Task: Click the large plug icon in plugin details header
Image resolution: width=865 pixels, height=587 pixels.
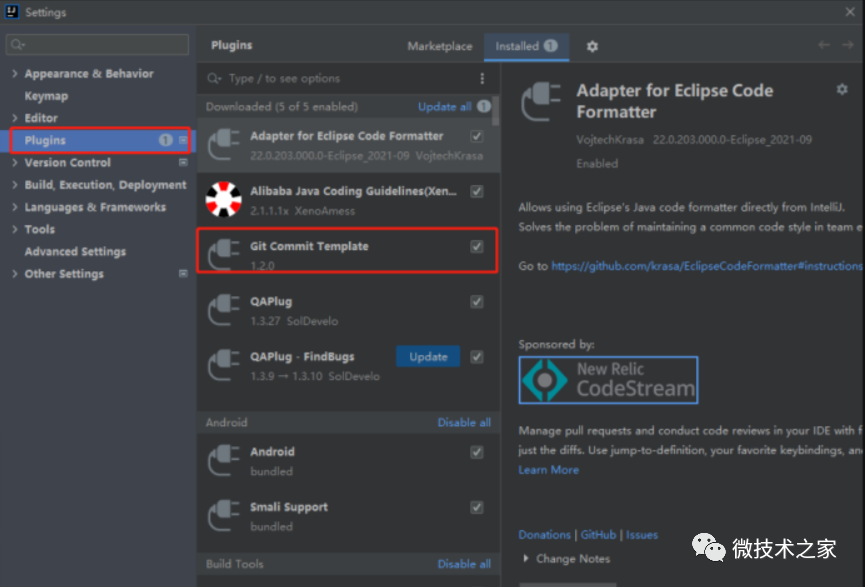Action: tap(541, 102)
